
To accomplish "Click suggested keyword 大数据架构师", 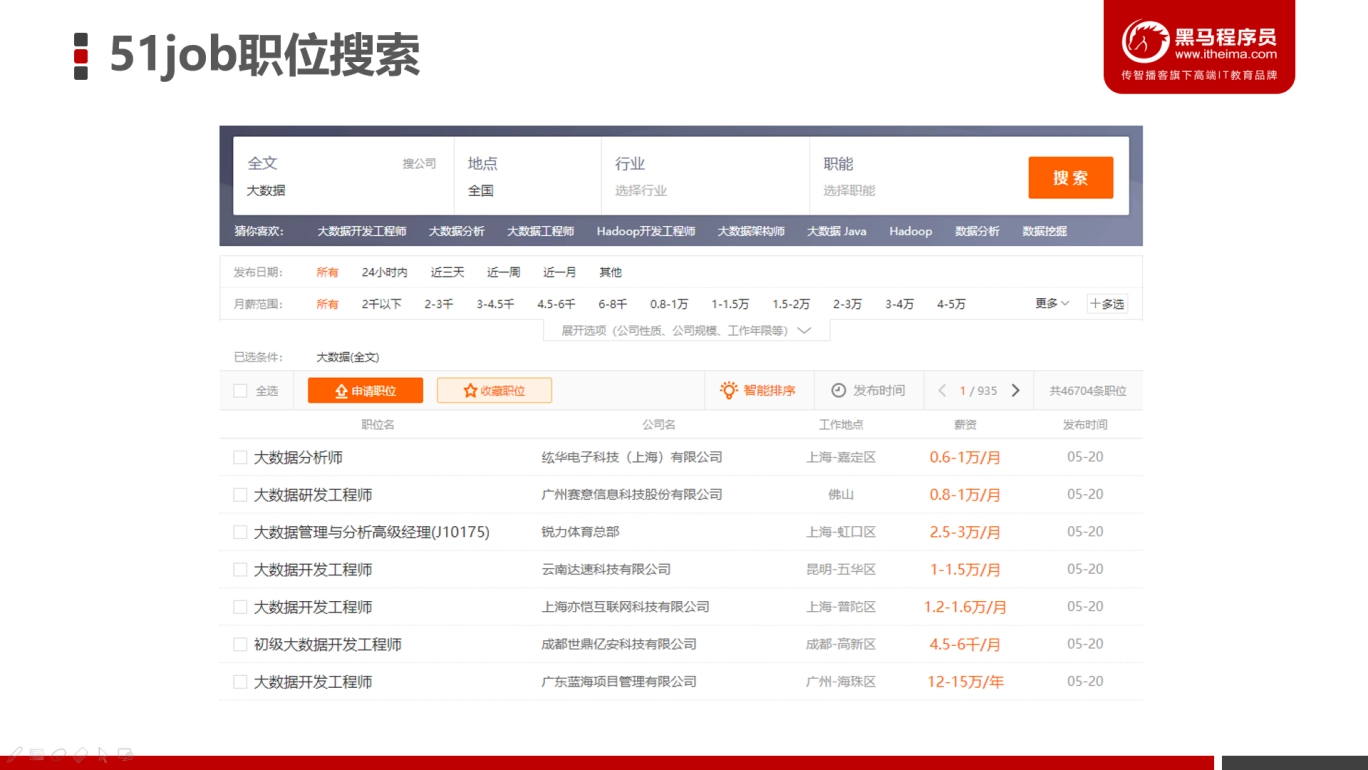I will pyautogui.click(x=751, y=231).
